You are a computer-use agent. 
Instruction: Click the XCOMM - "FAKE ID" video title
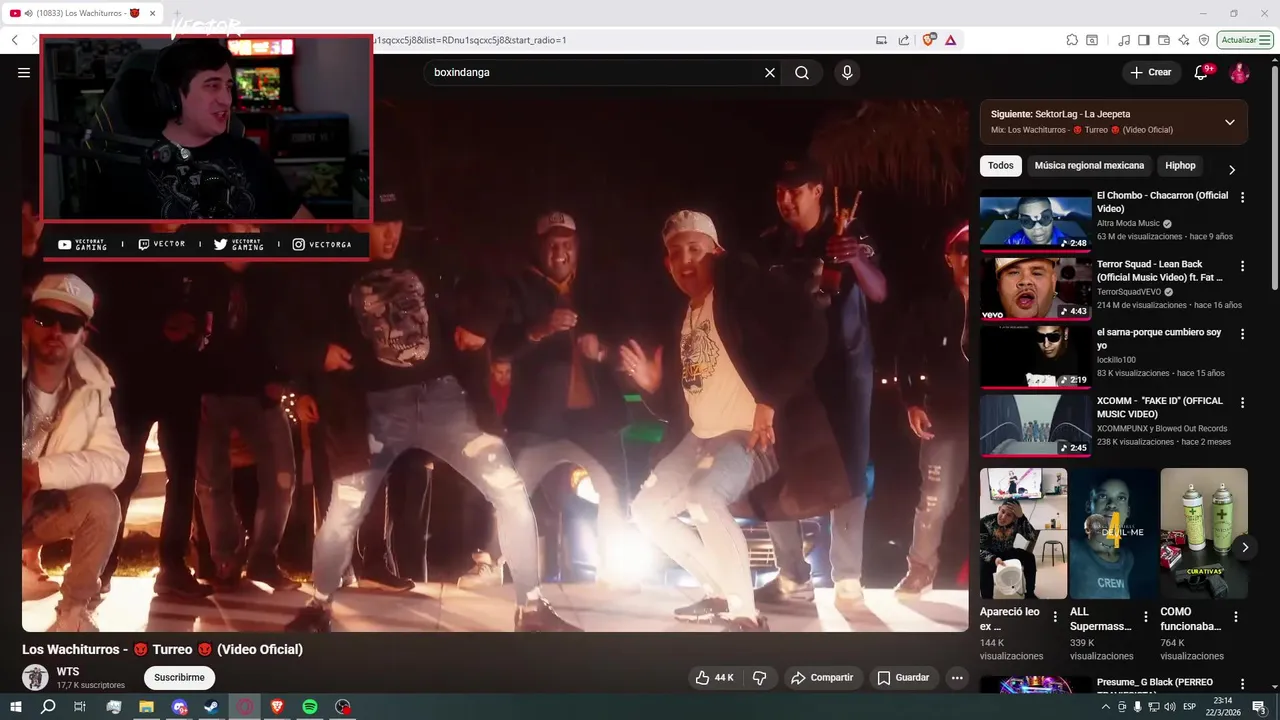tap(1160, 407)
